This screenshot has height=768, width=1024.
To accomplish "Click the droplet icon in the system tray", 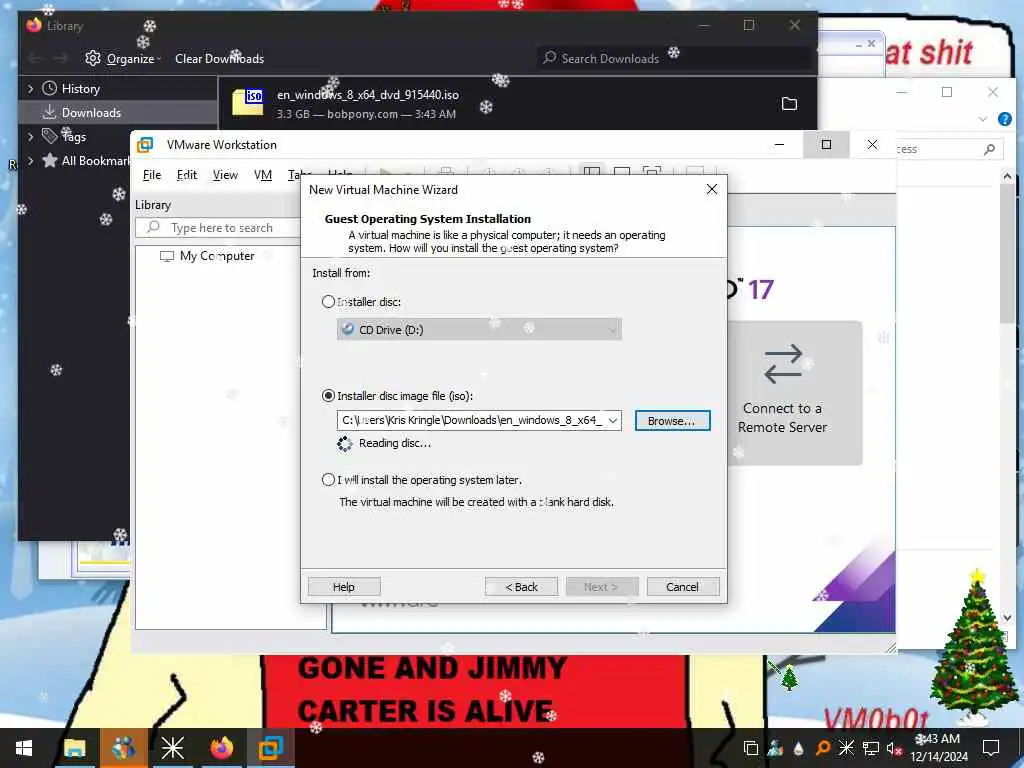I will coord(798,748).
